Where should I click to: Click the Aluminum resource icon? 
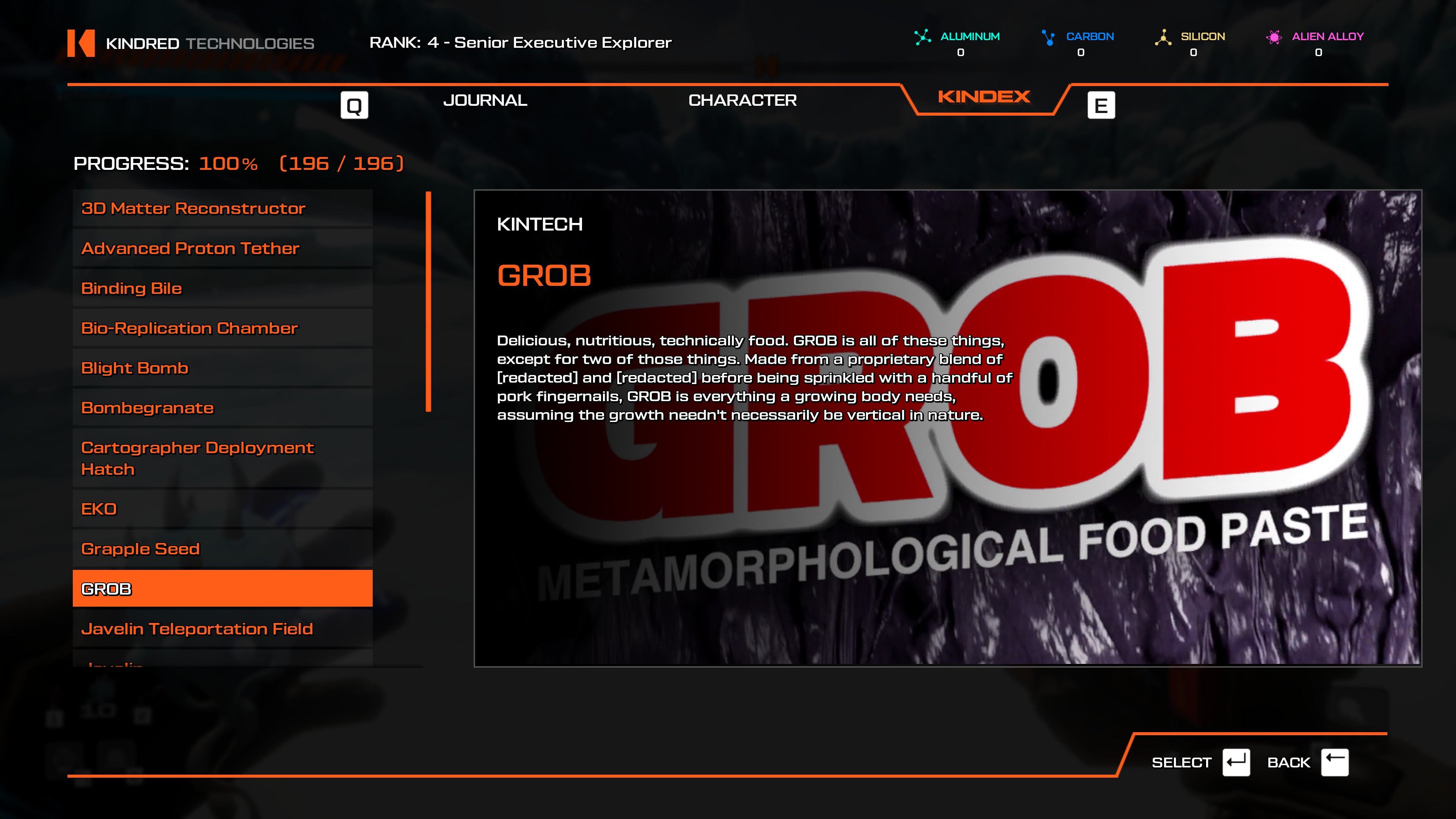pyautogui.click(x=923, y=37)
